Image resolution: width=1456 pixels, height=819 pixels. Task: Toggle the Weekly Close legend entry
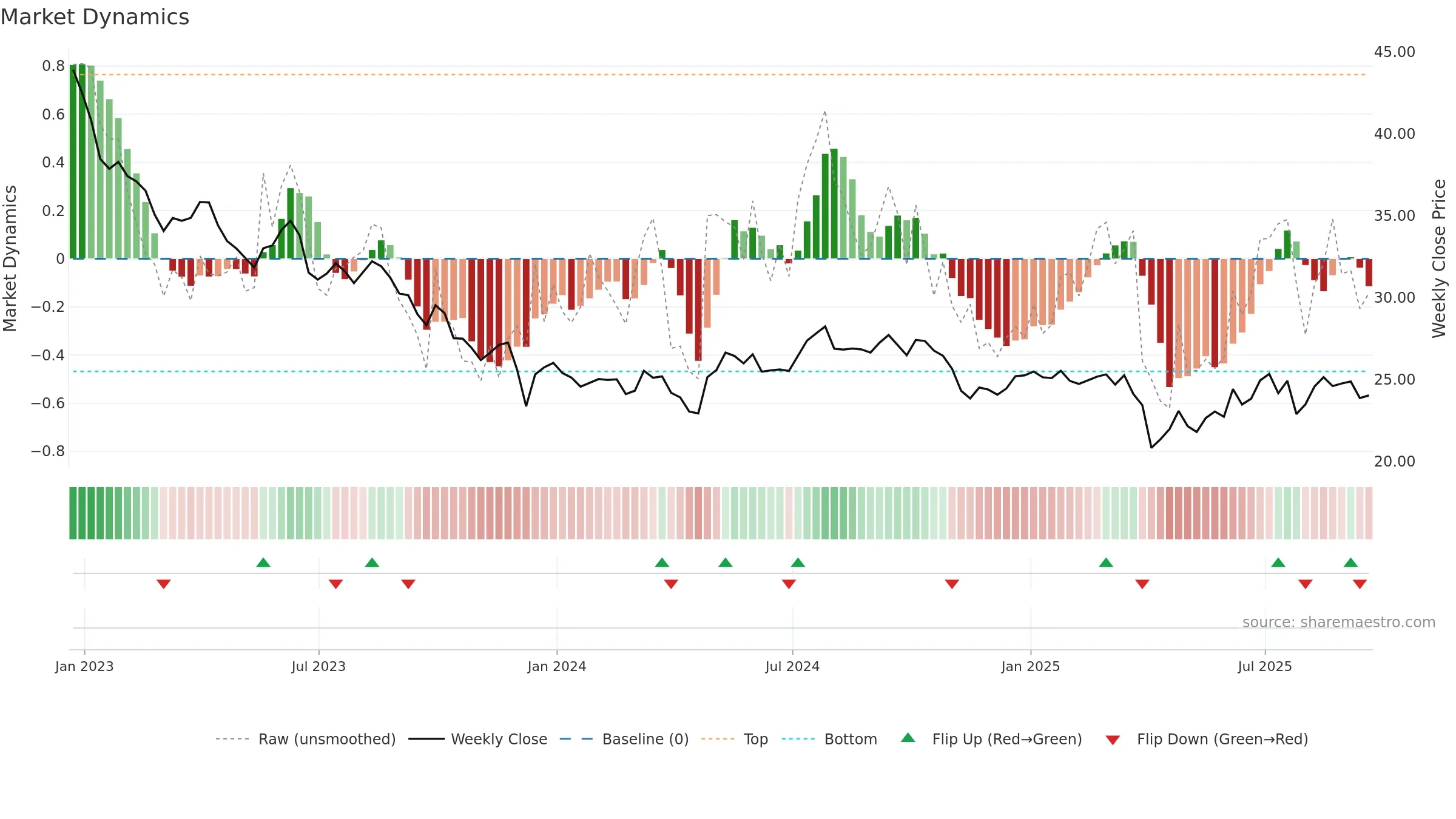pyautogui.click(x=478, y=739)
